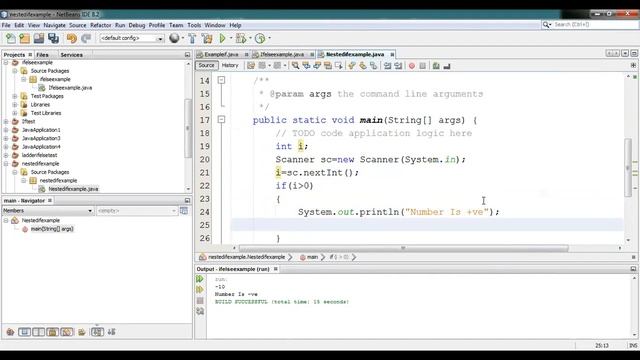This screenshot has width=640, height=360.
Task: Click the Stop Macro Recording icon
Action: click(423, 66)
